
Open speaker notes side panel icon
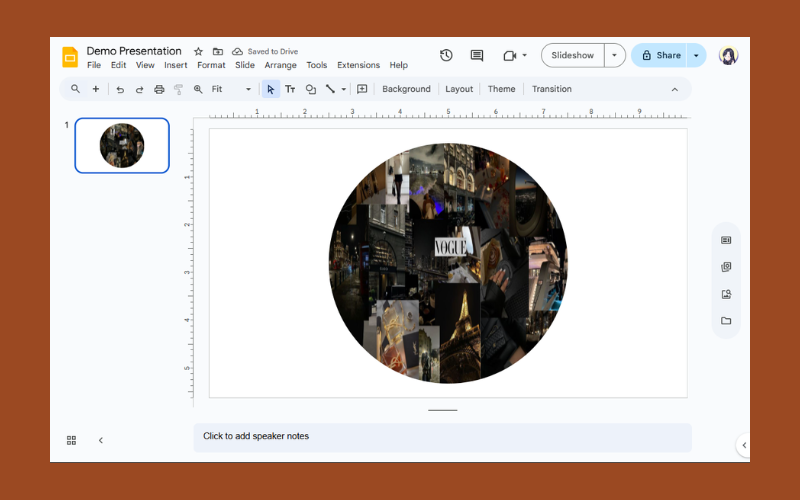click(x=726, y=240)
